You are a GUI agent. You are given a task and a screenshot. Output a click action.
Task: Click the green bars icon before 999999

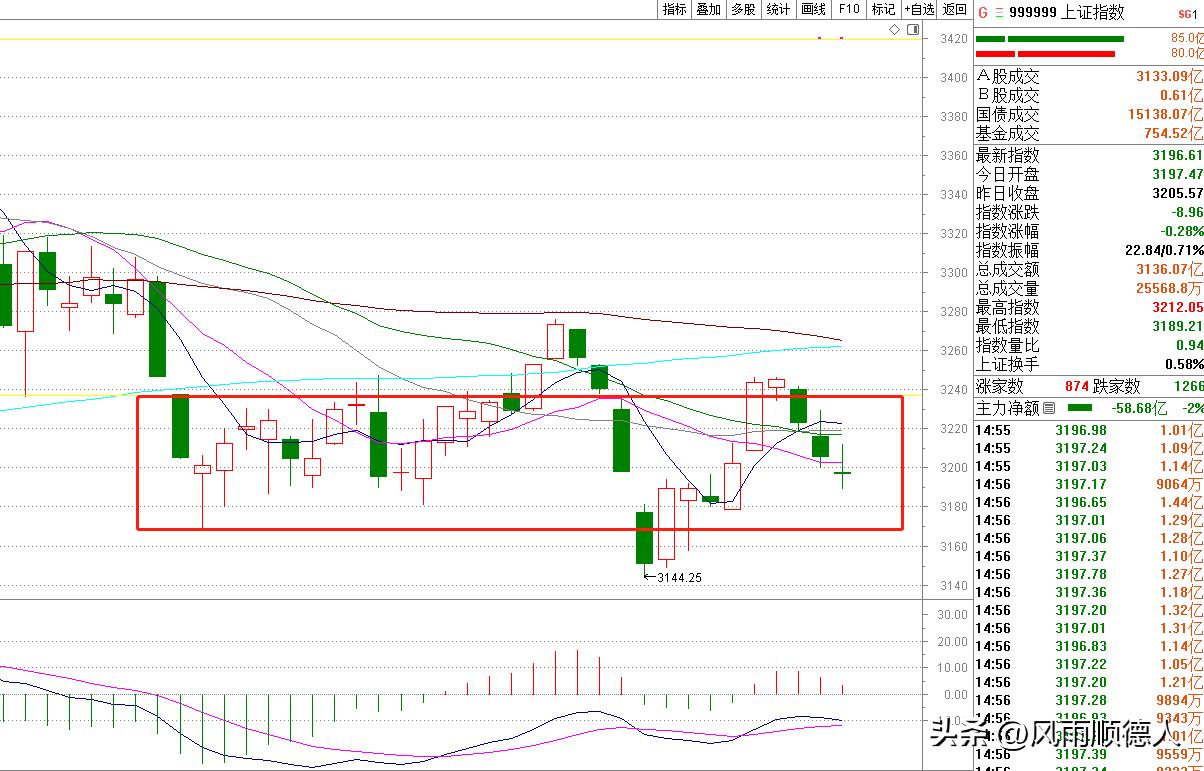pyautogui.click(x=999, y=13)
